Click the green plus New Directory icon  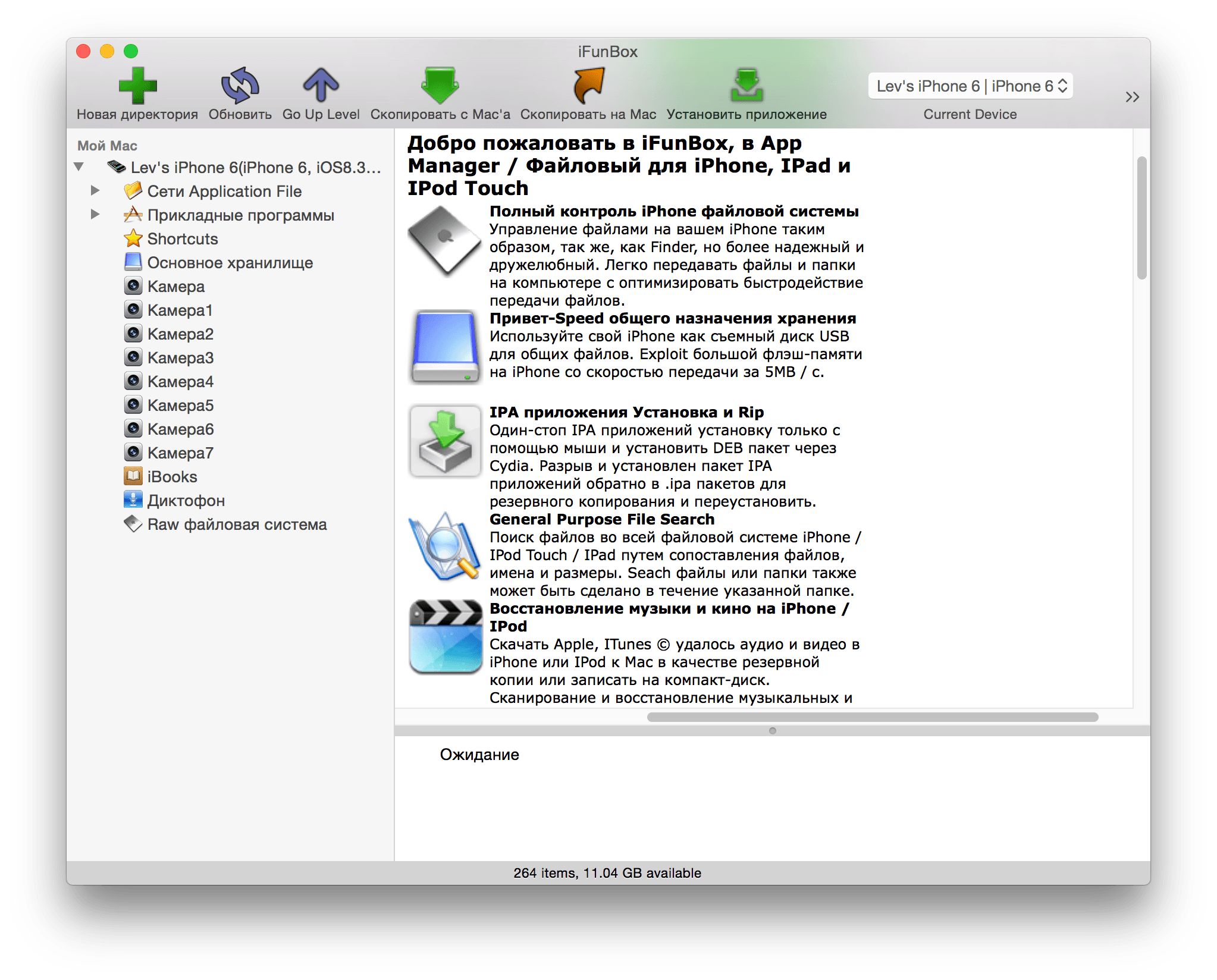tap(137, 85)
